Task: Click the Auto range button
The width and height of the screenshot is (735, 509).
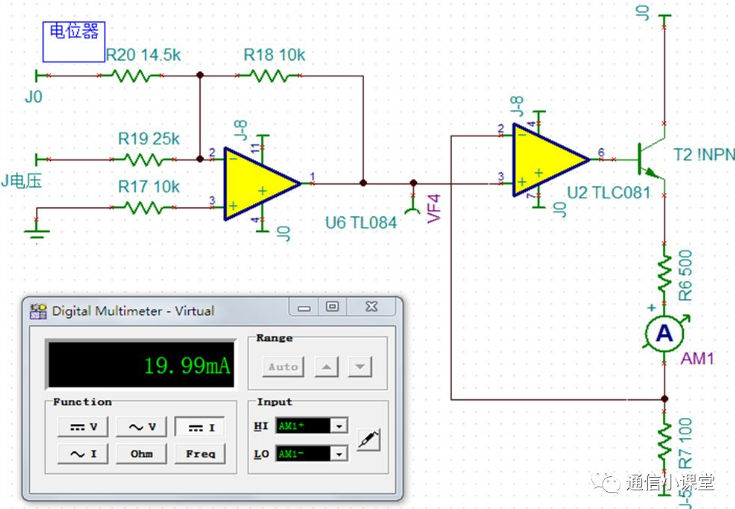Action: pos(283,367)
